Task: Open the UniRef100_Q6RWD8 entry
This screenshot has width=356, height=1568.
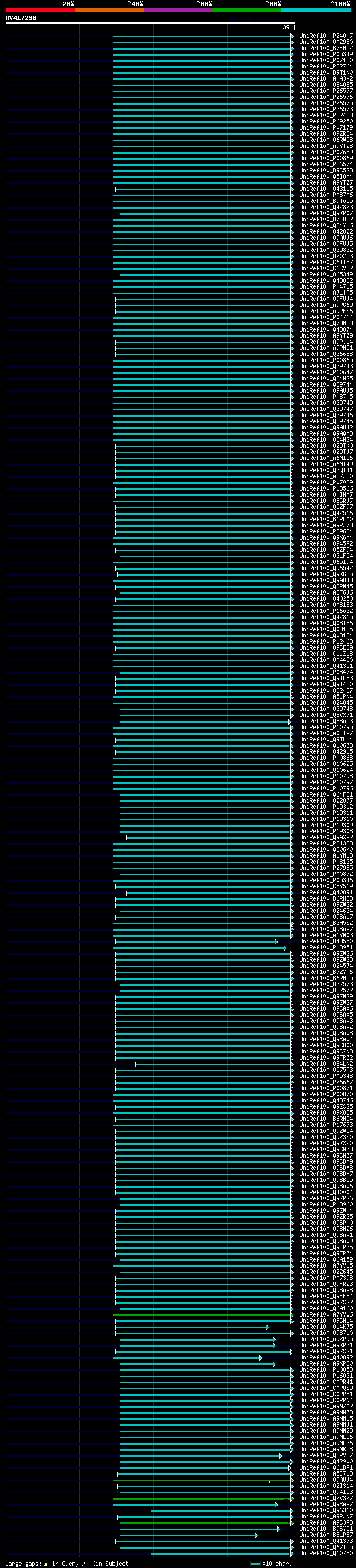Action: coord(326,140)
